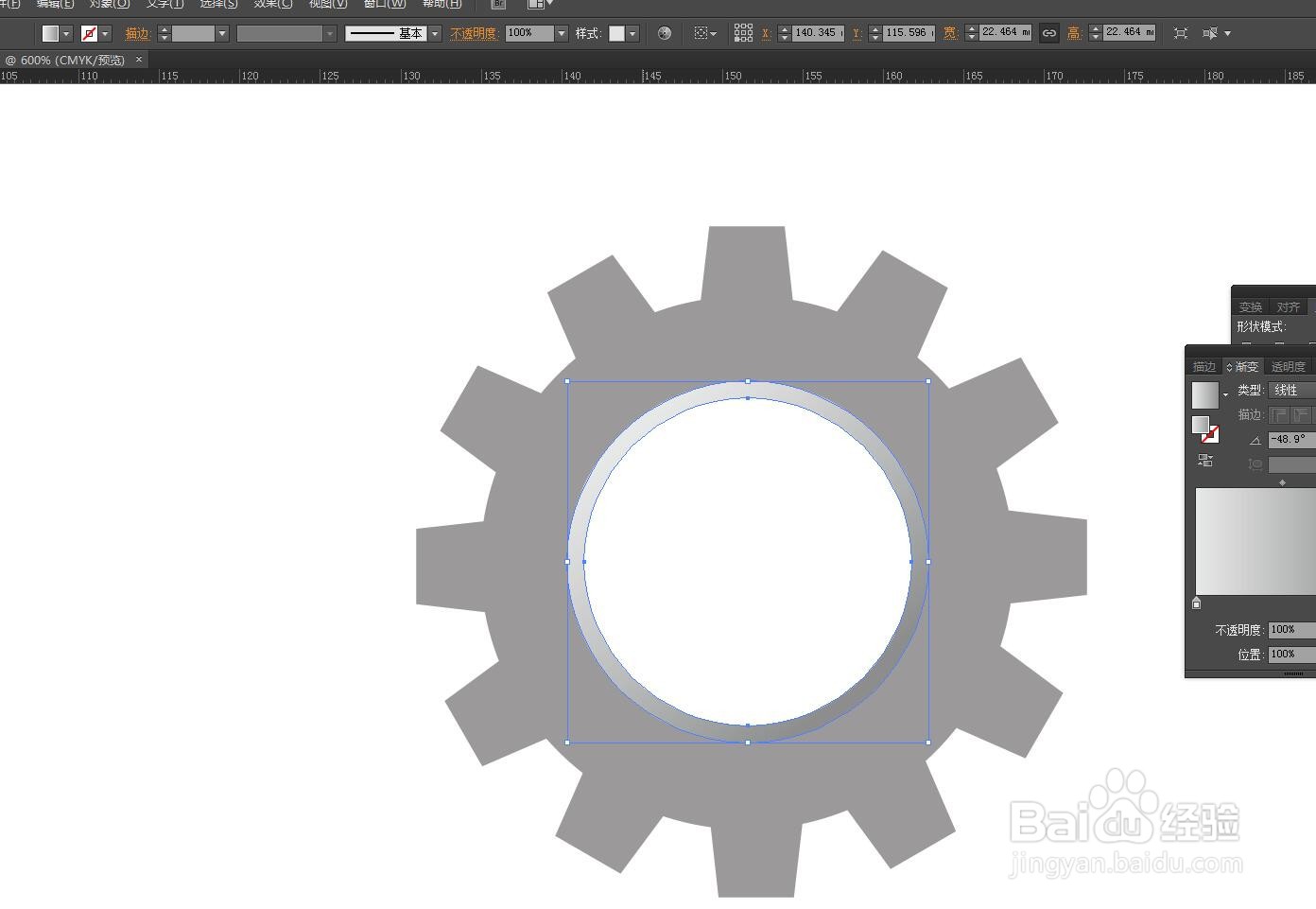Switch to the 描边 tab in gradient panel group
The width and height of the screenshot is (1316, 909).
tap(1203, 367)
